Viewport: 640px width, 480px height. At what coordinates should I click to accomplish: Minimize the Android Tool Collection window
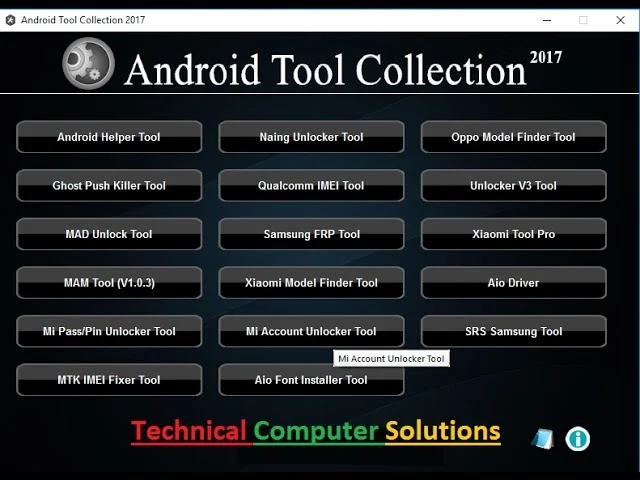(547, 20)
